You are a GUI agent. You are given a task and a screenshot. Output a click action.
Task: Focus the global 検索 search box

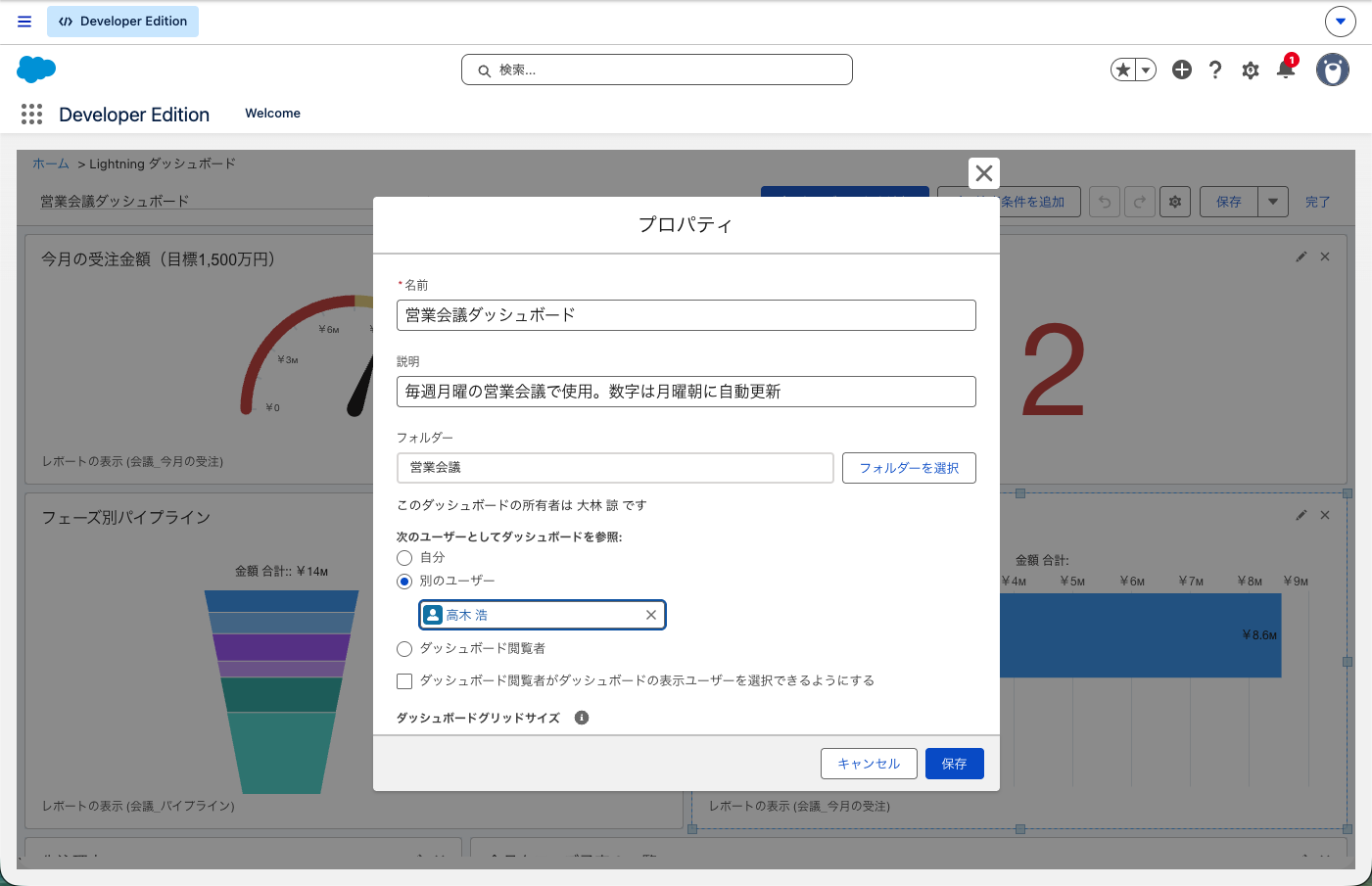[657, 70]
